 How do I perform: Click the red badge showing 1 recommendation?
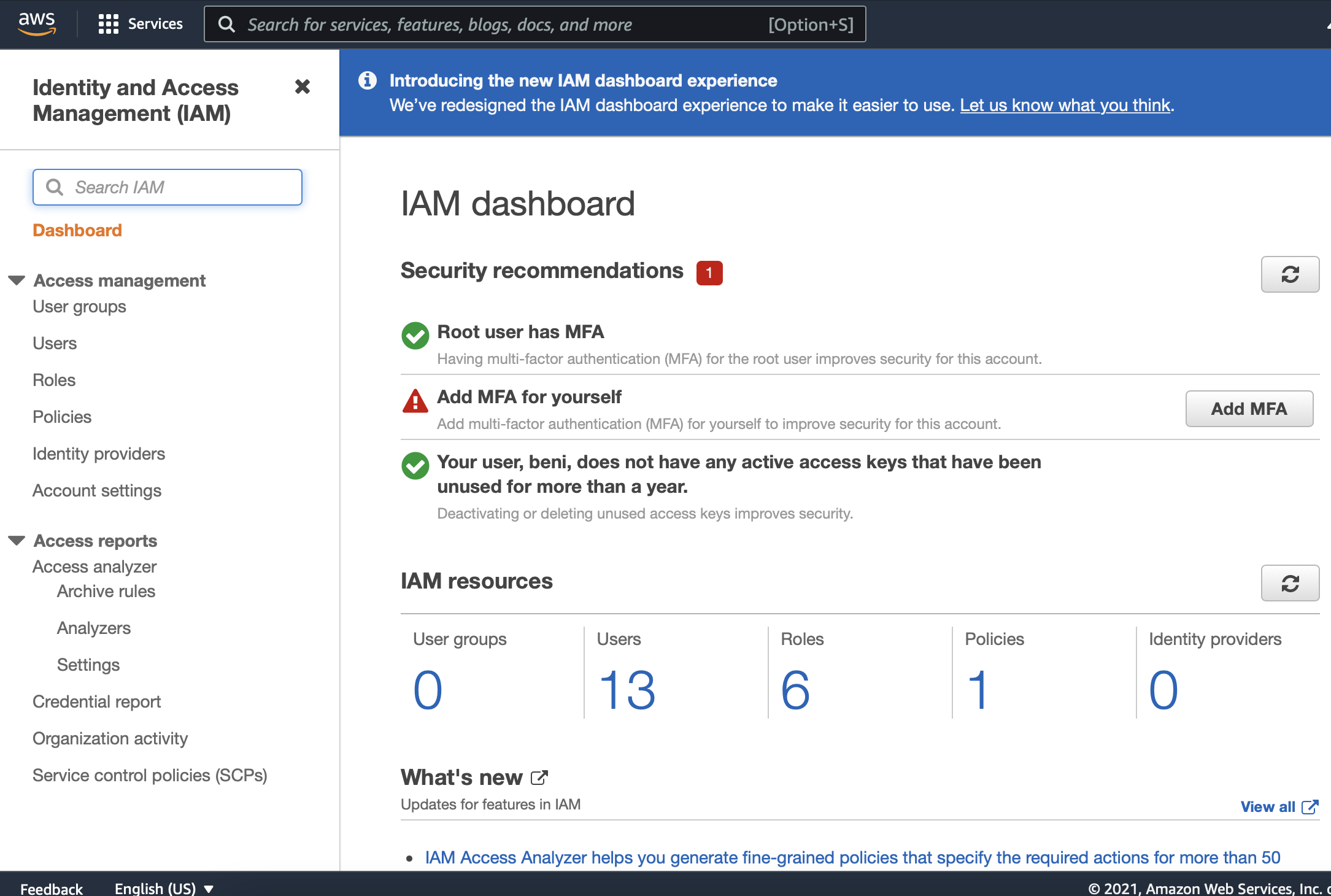709,273
